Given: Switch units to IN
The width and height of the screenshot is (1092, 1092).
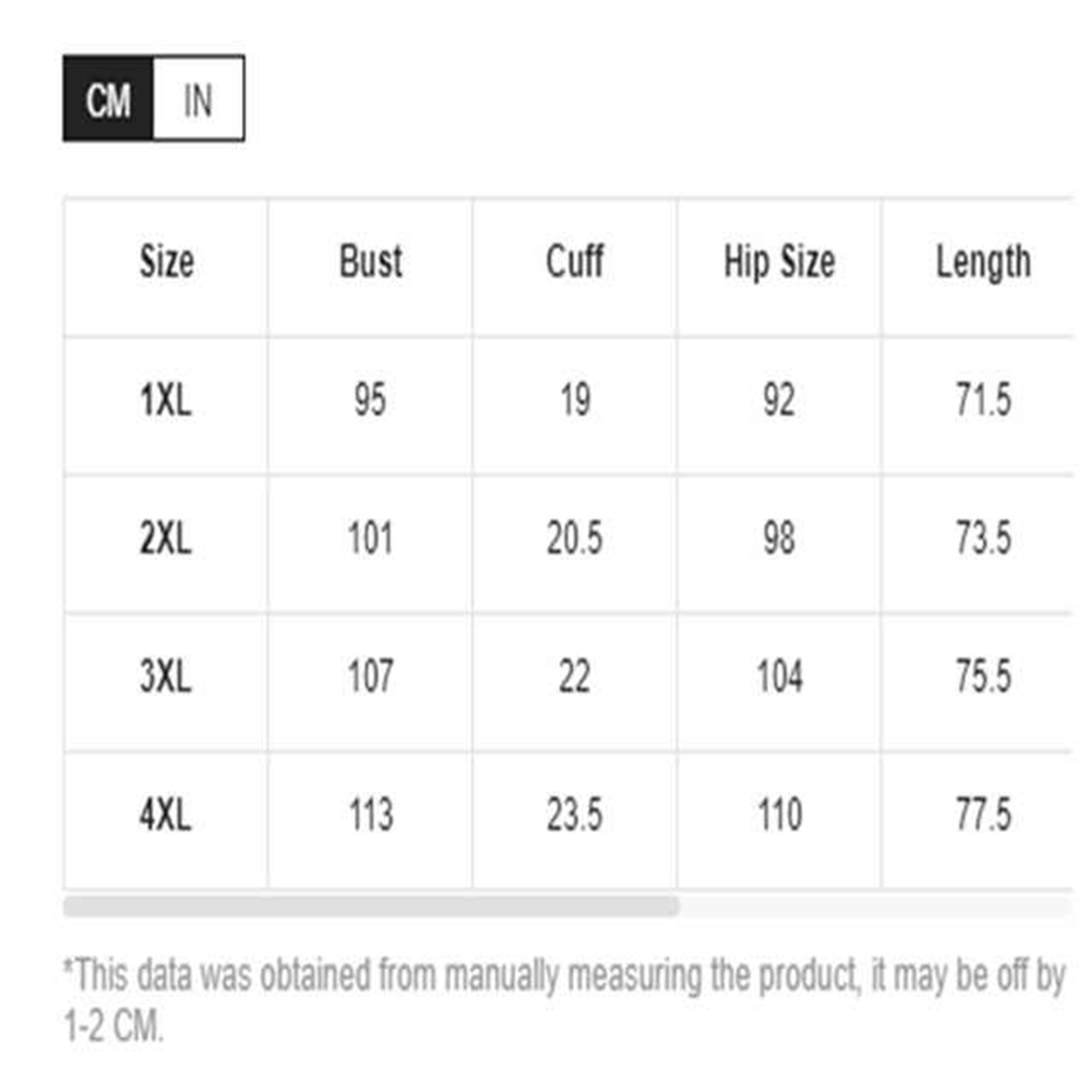Looking at the screenshot, I should [x=198, y=99].
